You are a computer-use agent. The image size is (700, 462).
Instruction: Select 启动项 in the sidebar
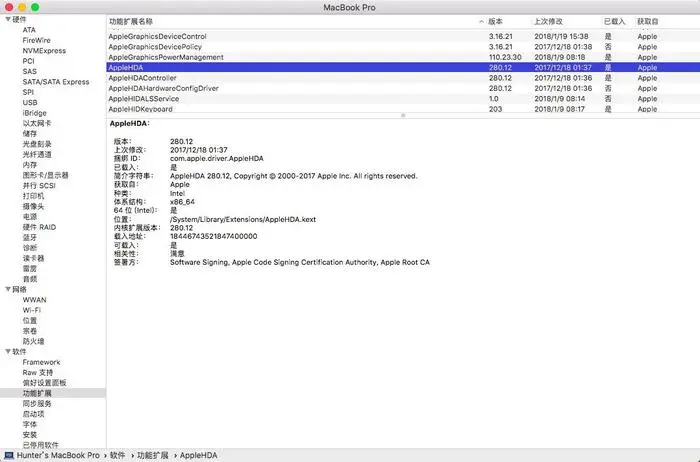(x=33, y=414)
